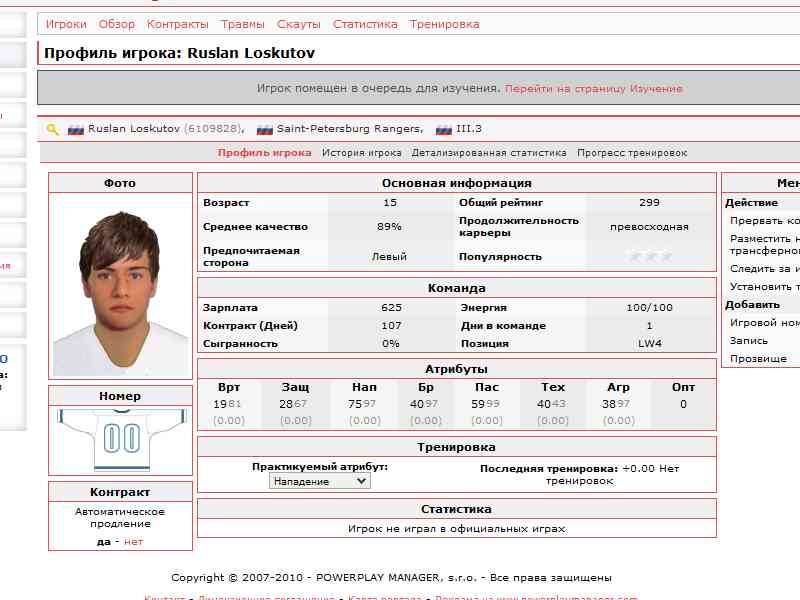Screen dimensions: 800x600
Task: Click the Врт attribute value 19
Action: point(220,404)
